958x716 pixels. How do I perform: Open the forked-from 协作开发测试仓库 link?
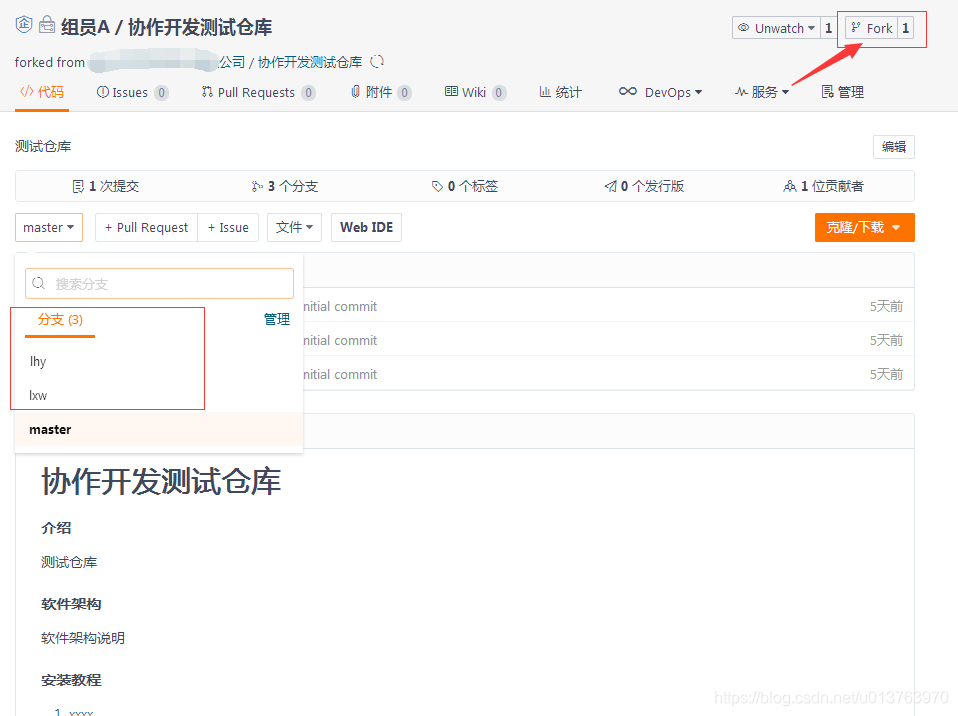click(310, 62)
